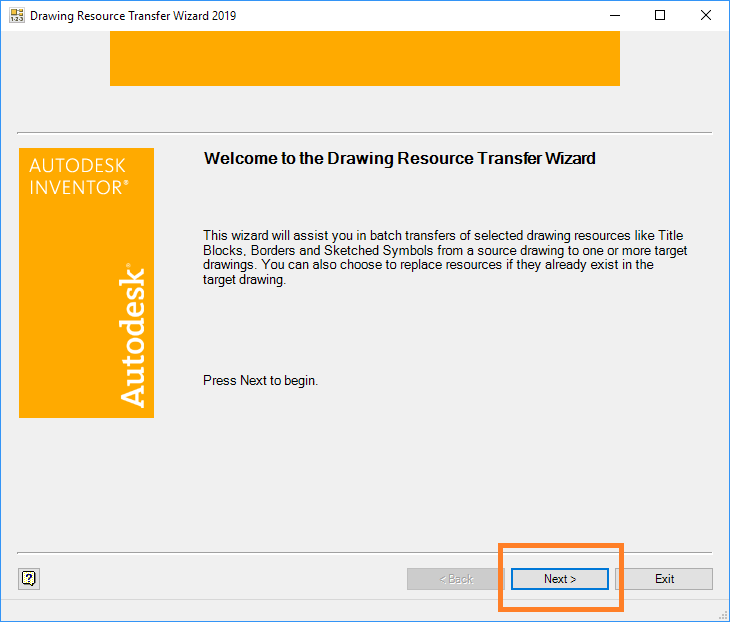Click the resize grip at bottom right corner

[x=723, y=615]
